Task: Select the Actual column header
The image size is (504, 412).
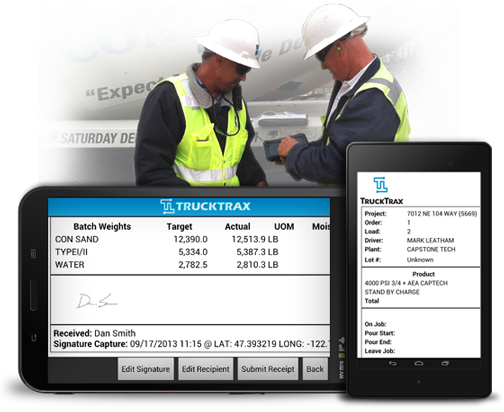Action: (237, 227)
